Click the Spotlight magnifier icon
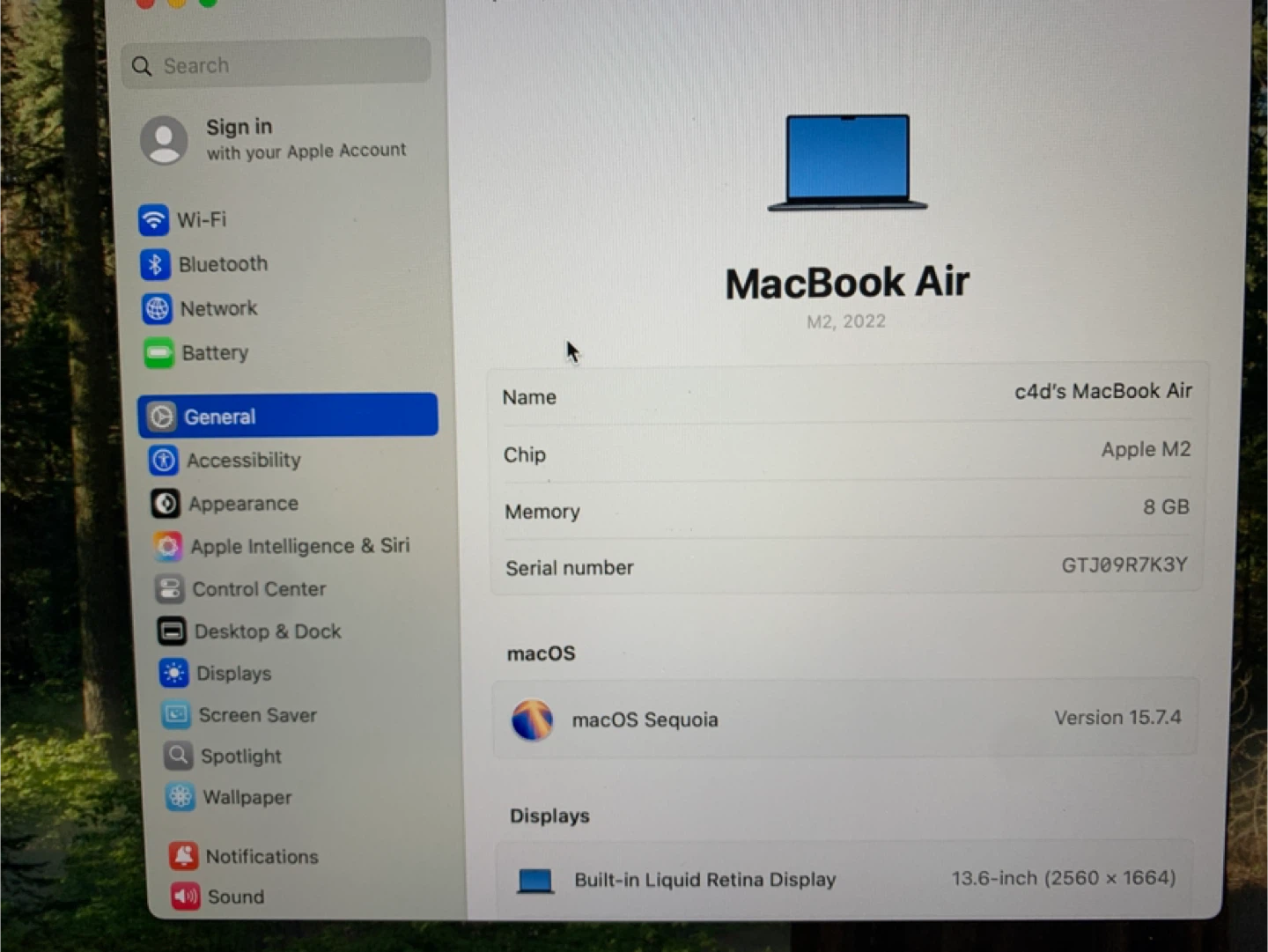Screen dimensions: 1268x952 coord(178,756)
